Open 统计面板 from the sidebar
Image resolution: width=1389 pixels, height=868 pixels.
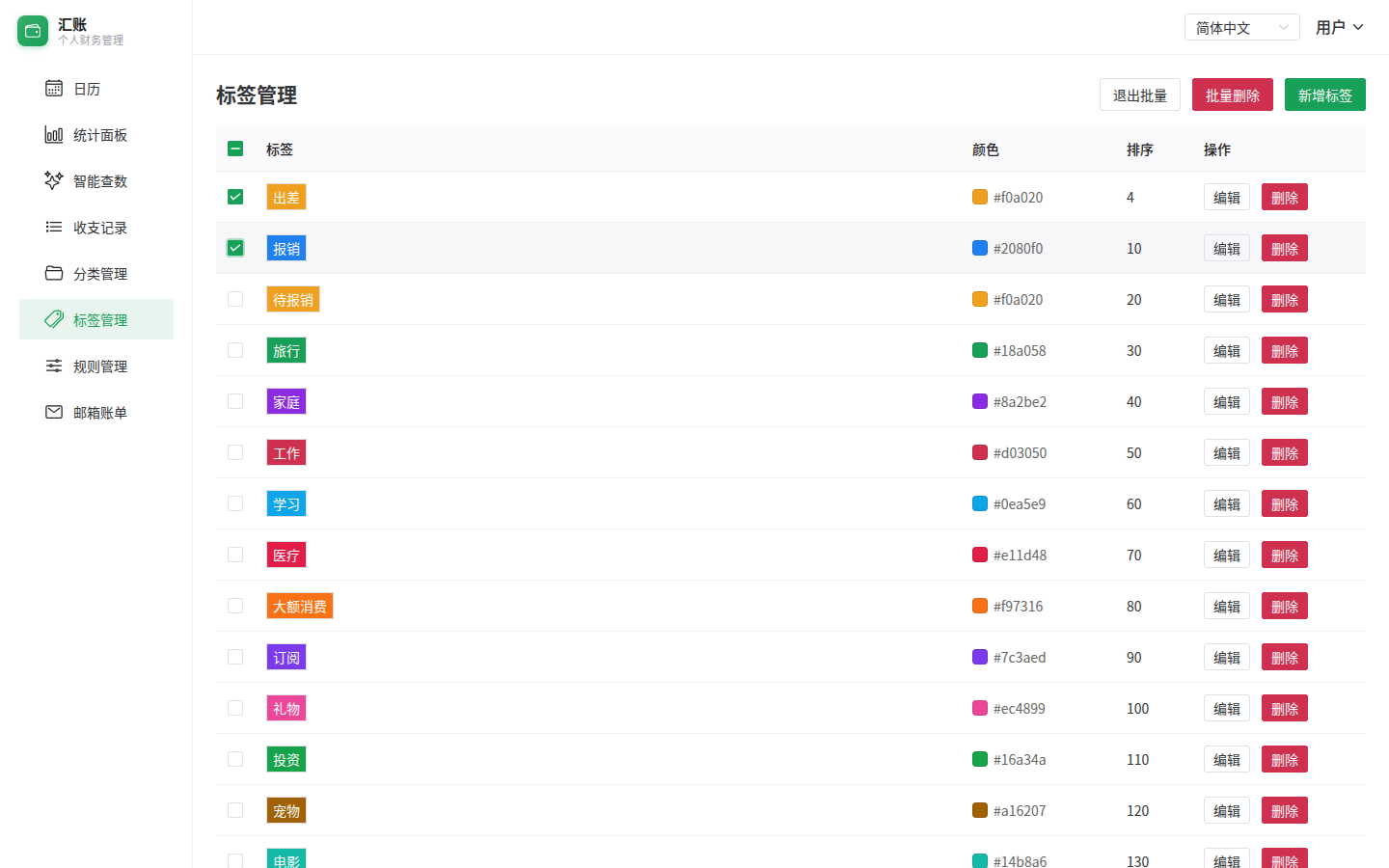tap(96, 135)
